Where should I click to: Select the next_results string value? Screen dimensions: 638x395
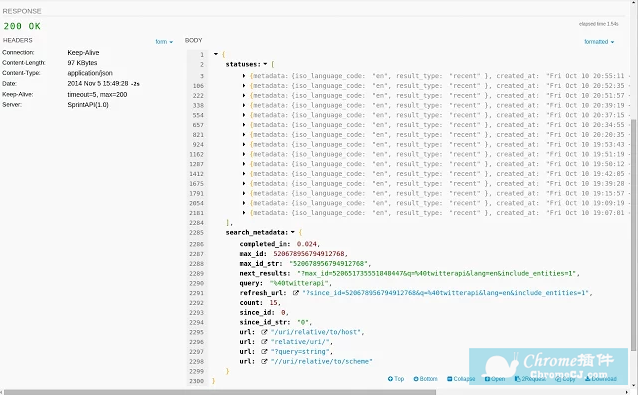coord(436,273)
